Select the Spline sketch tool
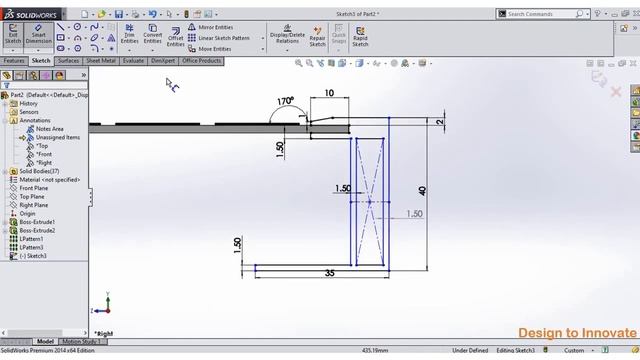The width and height of the screenshot is (640, 360). [x=94, y=27]
